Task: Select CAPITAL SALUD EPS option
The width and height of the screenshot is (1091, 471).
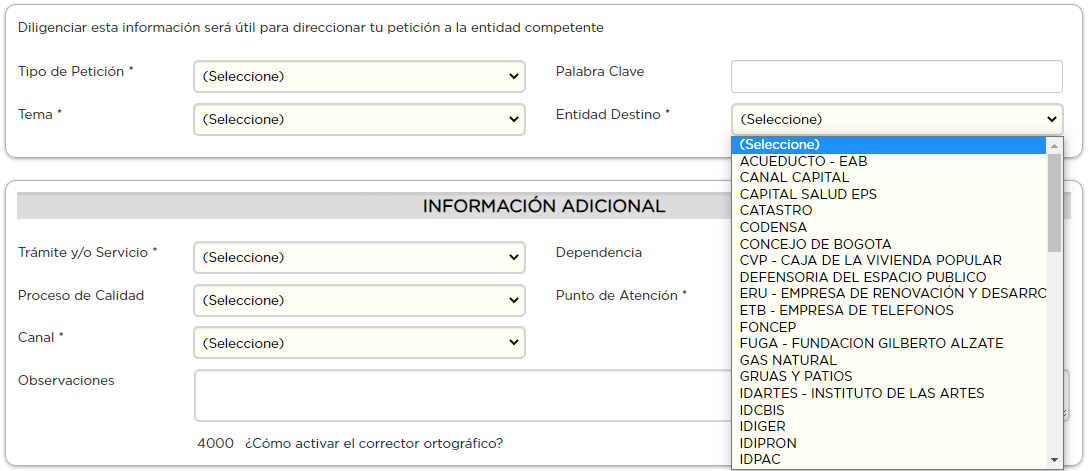Action: pos(808,194)
